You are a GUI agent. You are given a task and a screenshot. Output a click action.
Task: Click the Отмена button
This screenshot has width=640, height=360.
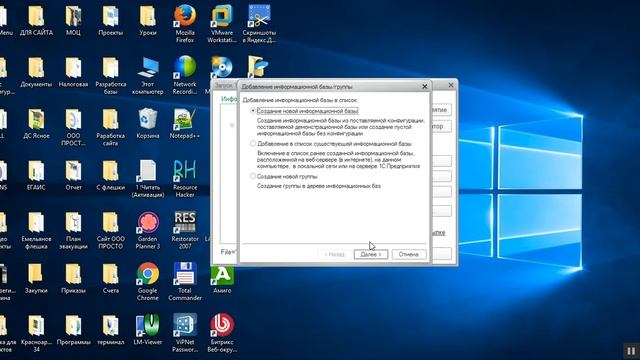(409, 254)
